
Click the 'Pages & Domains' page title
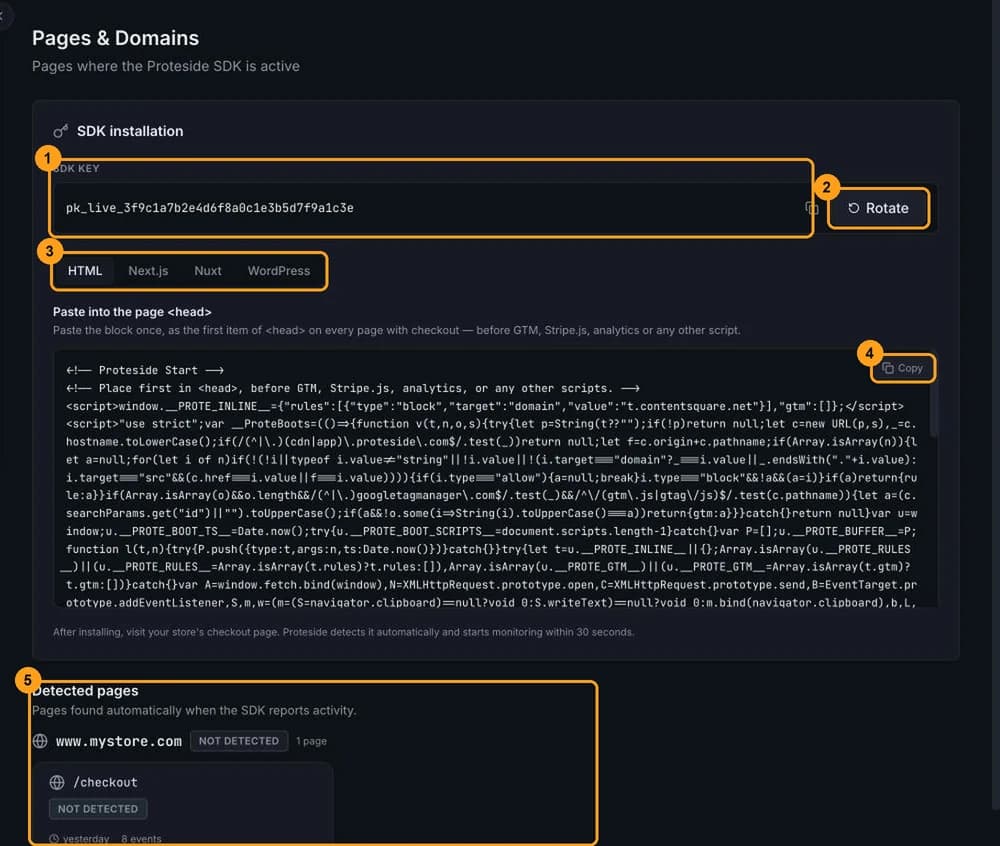115,38
